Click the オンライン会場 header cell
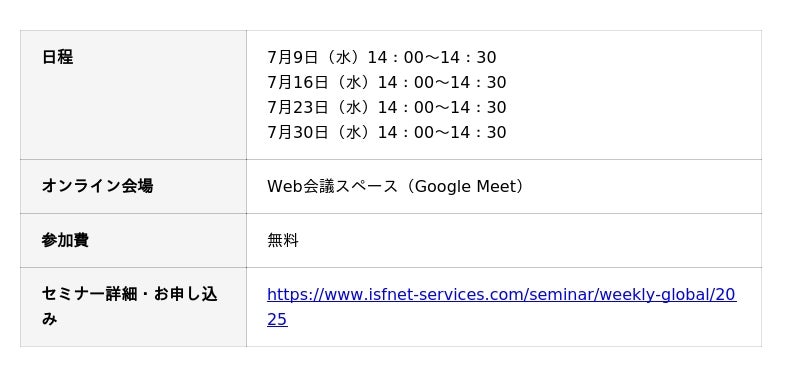Image resolution: width=800 pixels, height=377 pixels. click(x=133, y=186)
